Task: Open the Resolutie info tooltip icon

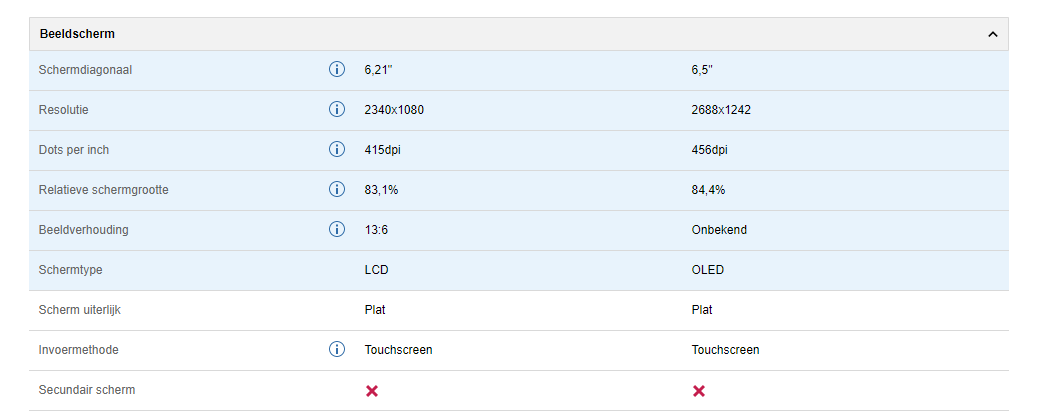Action: (337, 110)
